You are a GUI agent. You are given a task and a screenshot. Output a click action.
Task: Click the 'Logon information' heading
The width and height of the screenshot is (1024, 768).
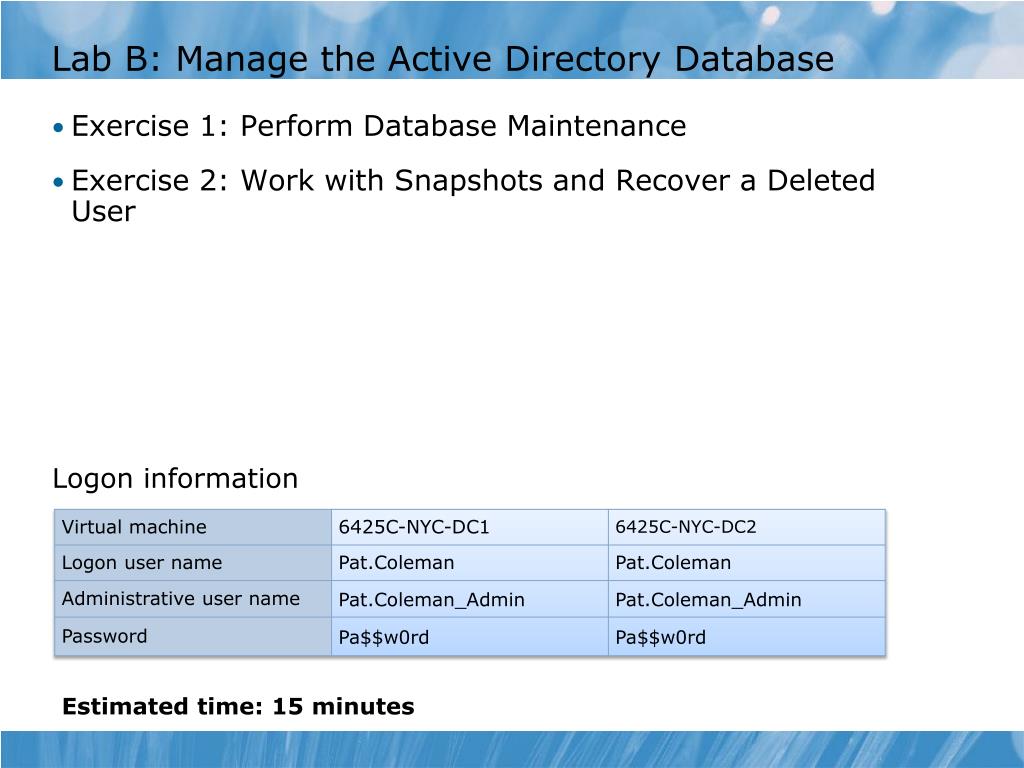click(x=175, y=479)
